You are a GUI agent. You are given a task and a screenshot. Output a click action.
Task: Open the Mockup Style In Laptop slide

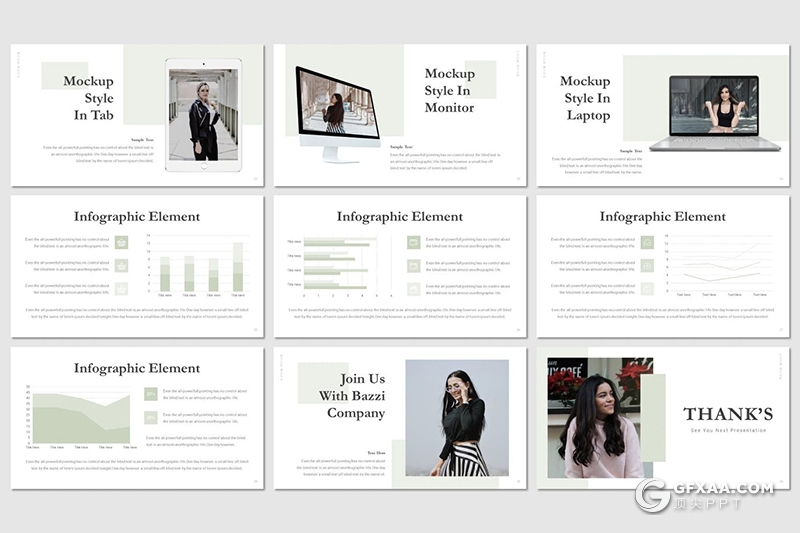662,115
